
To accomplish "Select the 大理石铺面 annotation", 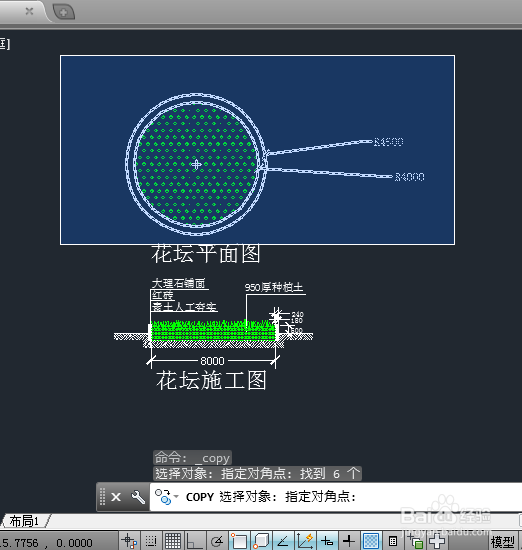I will 178,283.
